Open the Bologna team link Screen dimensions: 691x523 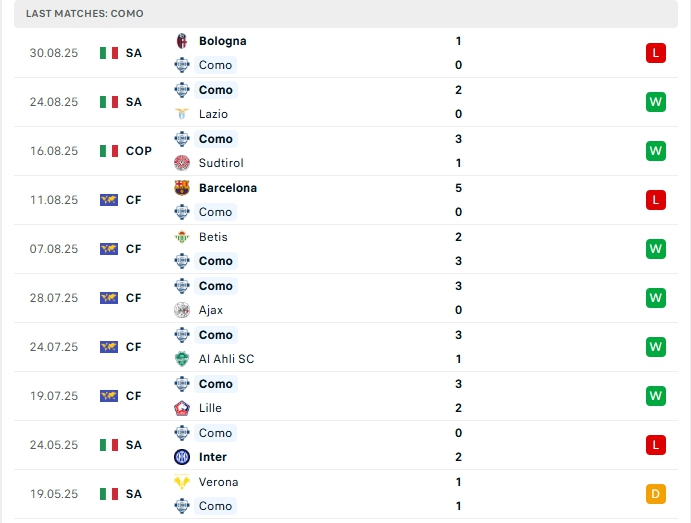click(x=222, y=41)
